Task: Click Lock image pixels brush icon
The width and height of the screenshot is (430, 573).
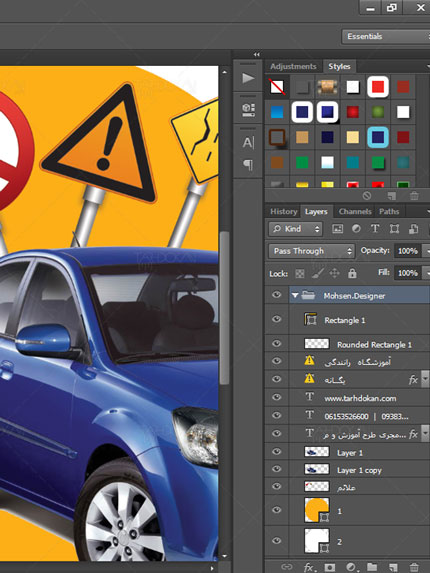Action: click(x=317, y=273)
